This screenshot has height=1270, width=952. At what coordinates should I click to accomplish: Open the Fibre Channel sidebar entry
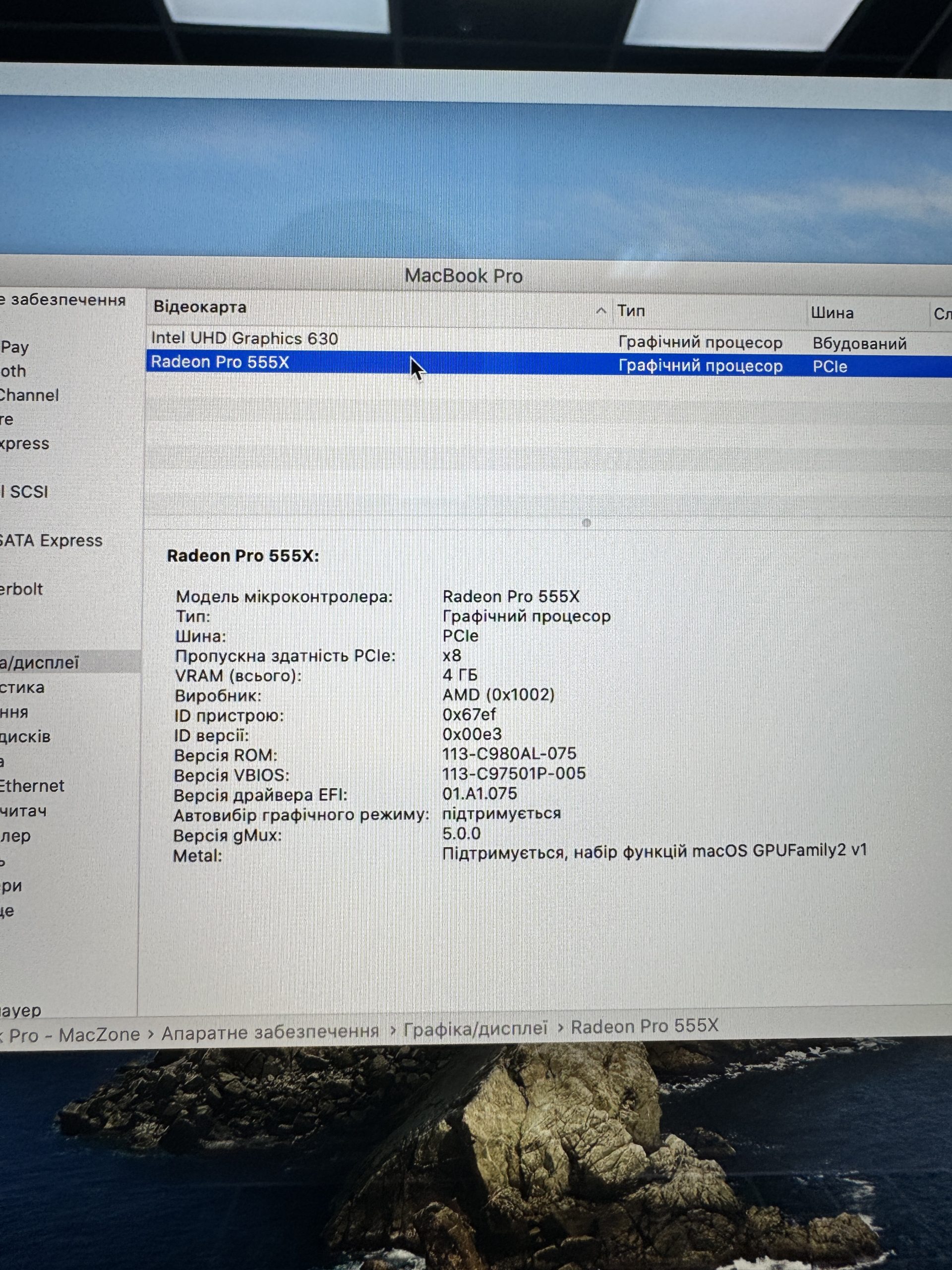pyautogui.click(x=29, y=395)
